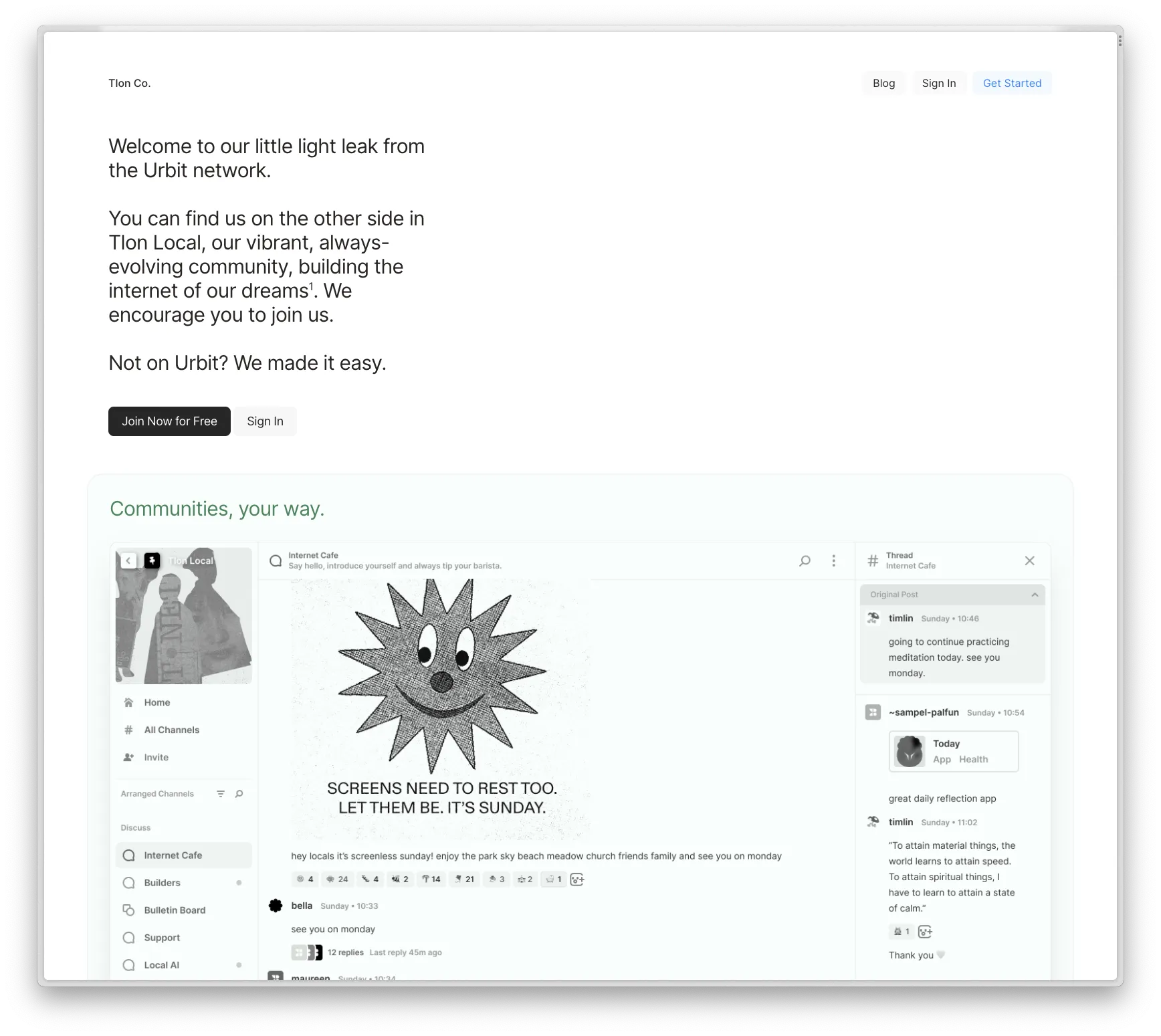
Task: Click the Tlon Local group cover image
Action: coord(184,616)
